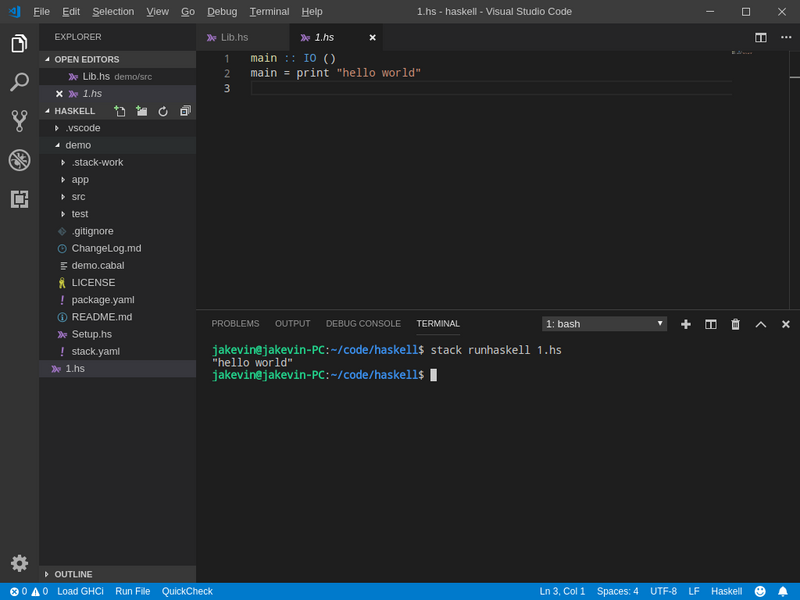Collapse all folders in explorer
Screen dimensions: 800x600
point(185,111)
